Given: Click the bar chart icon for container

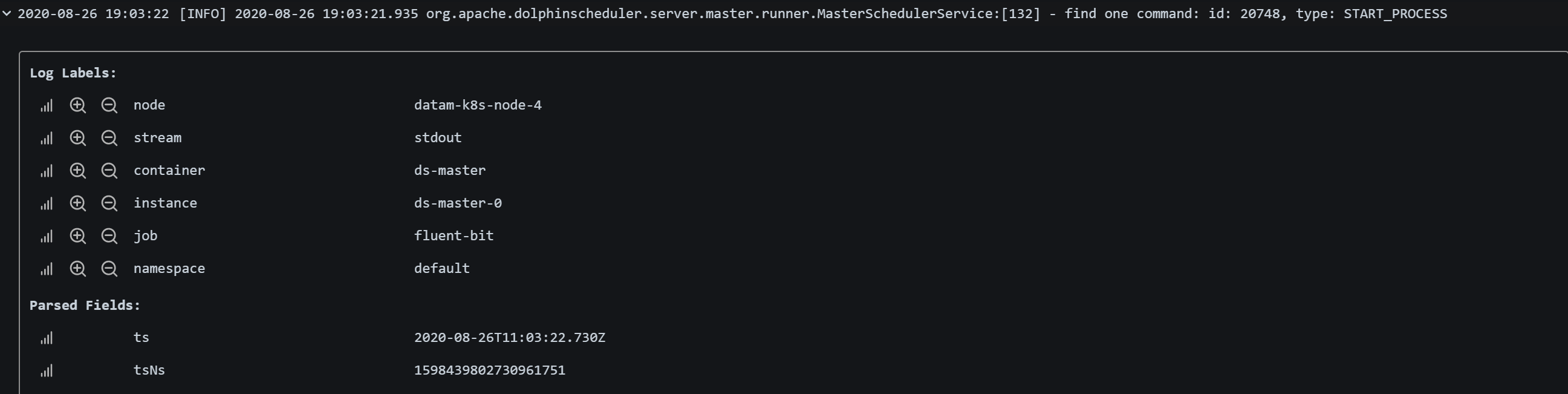Looking at the screenshot, I should (x=47, y=171).
